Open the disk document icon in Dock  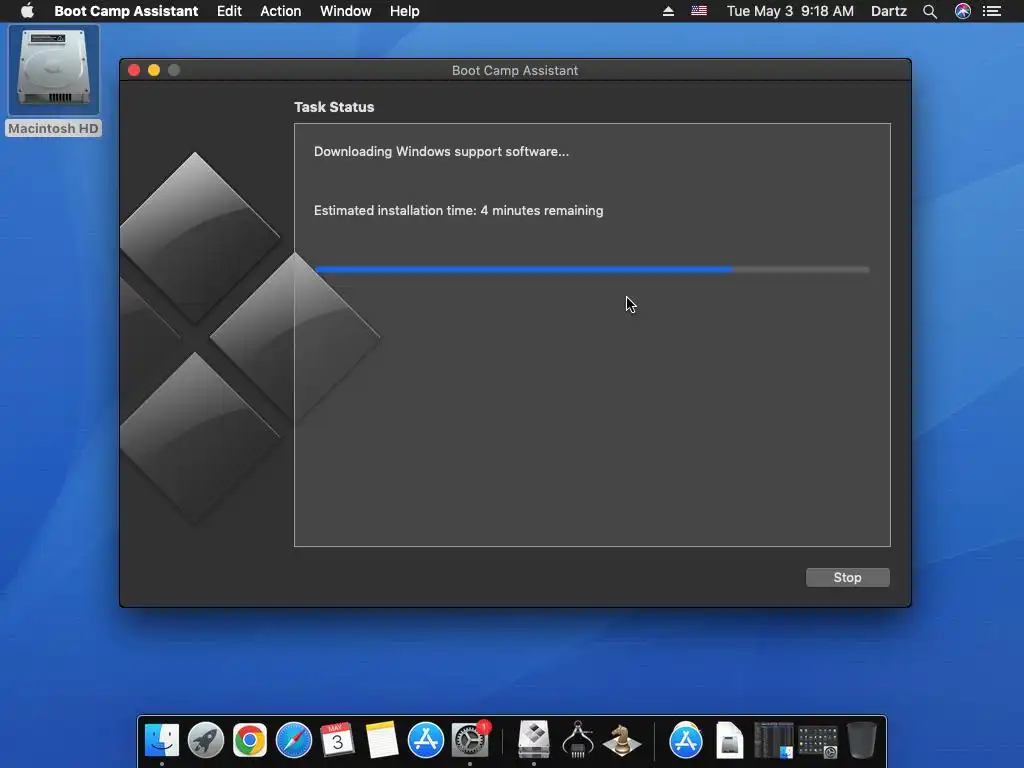[729, 740]
